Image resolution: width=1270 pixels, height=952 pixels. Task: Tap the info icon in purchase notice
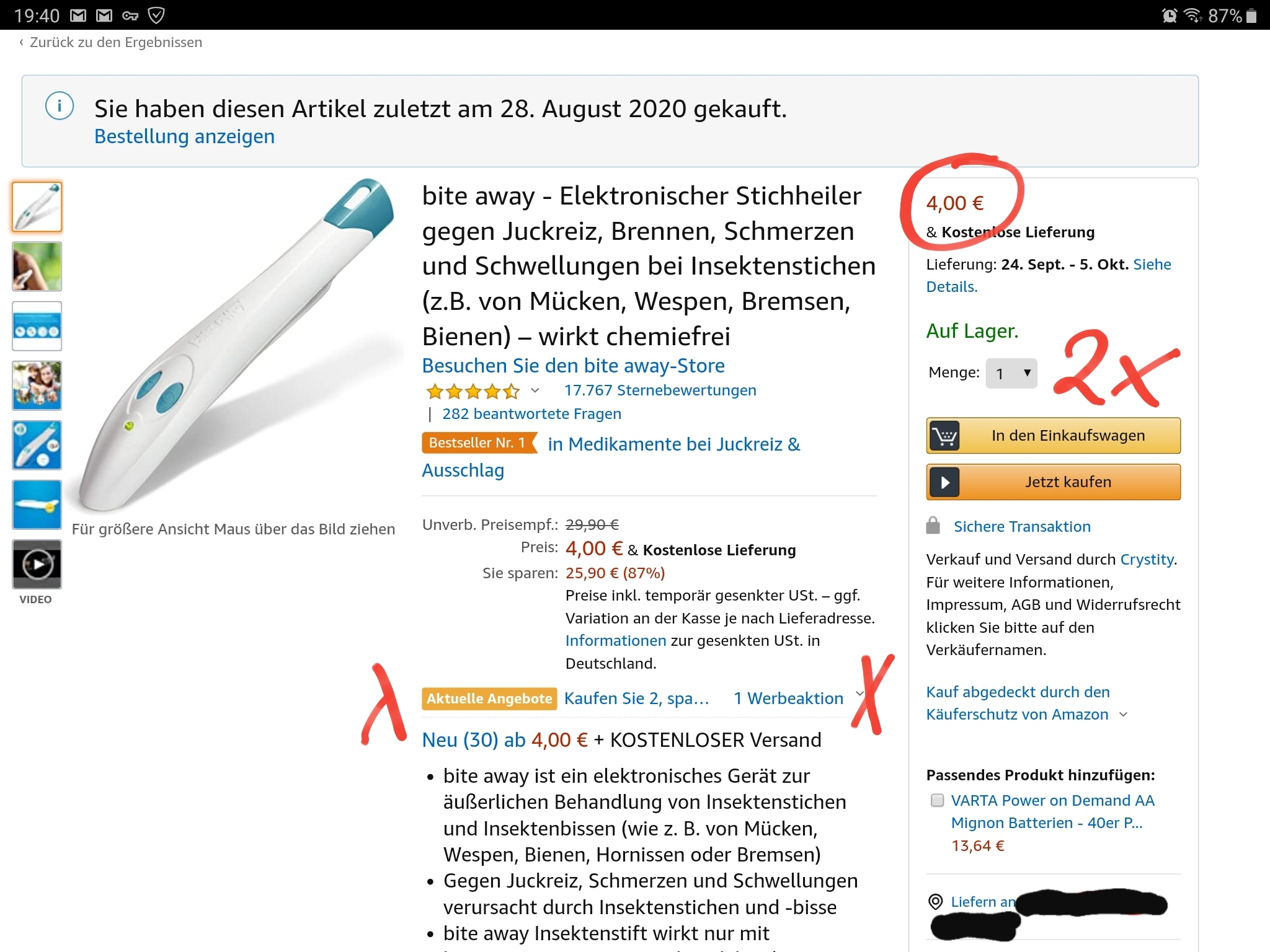[x=60, y=106]
